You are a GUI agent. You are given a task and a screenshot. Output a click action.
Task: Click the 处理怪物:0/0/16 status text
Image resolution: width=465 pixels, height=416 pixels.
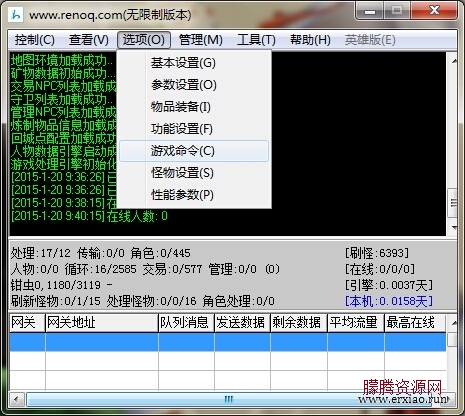(152, 301)
